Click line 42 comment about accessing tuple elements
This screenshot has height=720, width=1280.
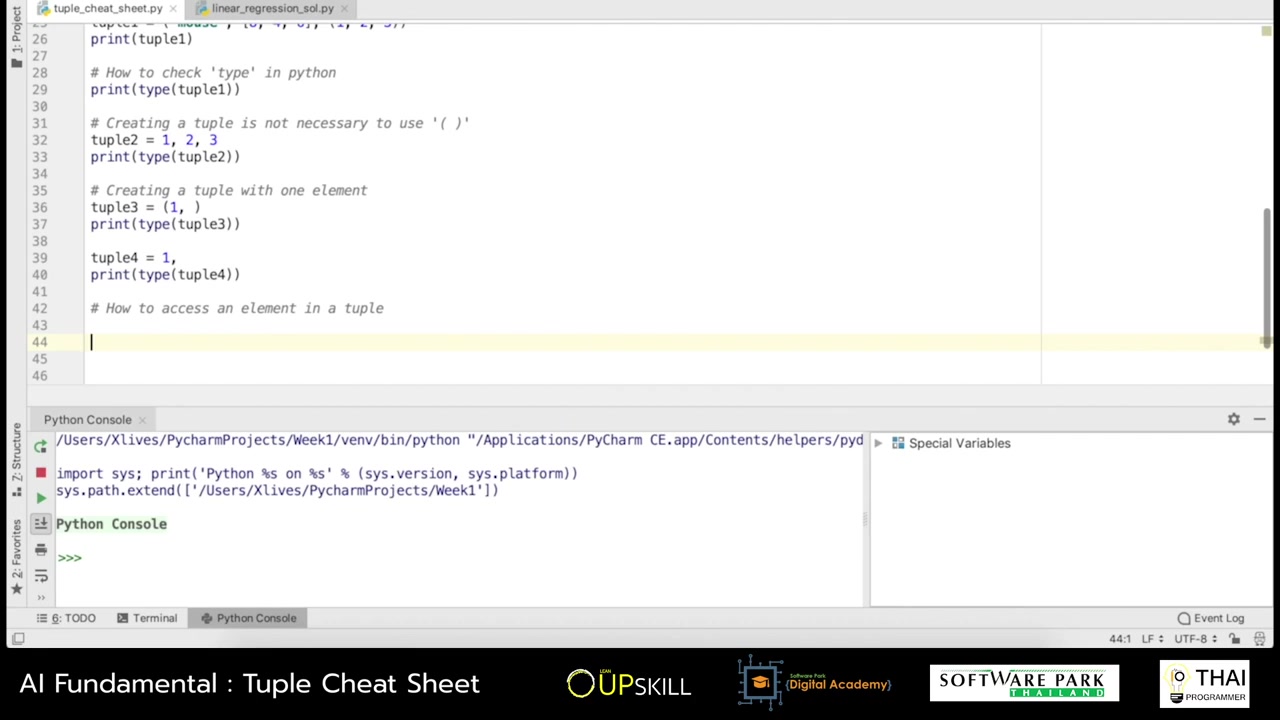[x=237, y=308]
